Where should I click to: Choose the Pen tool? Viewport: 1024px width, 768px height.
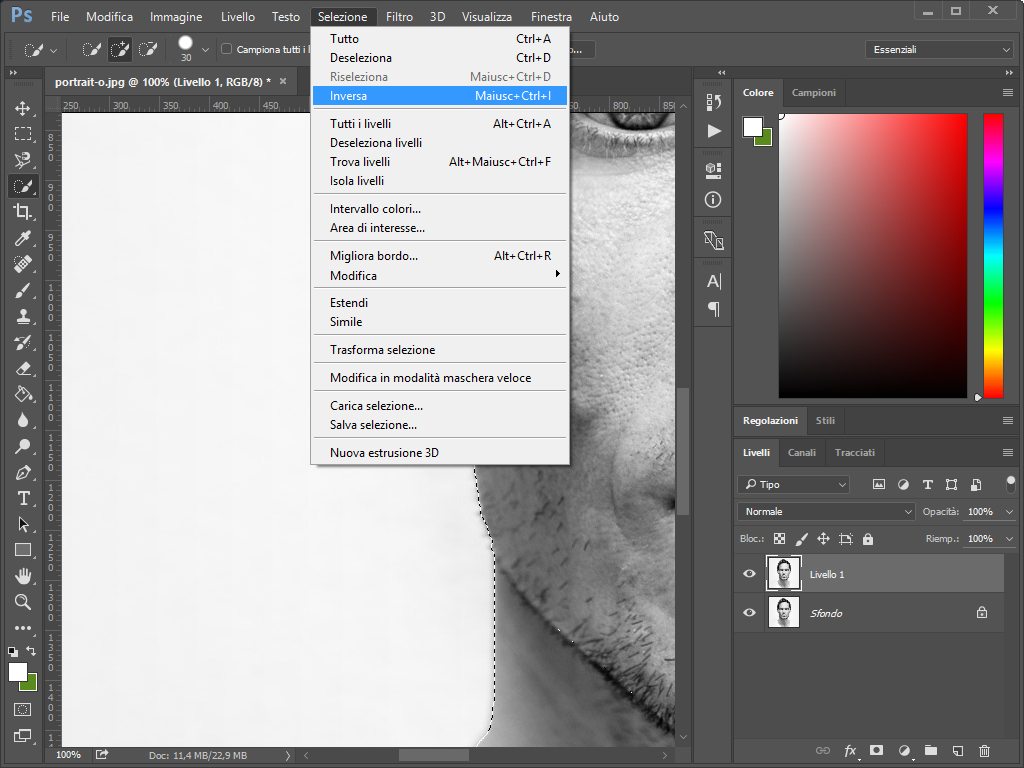pyautogui.click(x=22, y=472)
